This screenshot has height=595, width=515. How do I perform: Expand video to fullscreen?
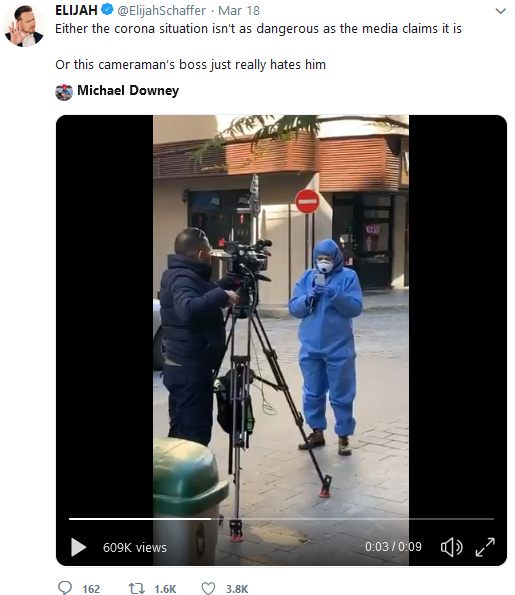[485, 547]
